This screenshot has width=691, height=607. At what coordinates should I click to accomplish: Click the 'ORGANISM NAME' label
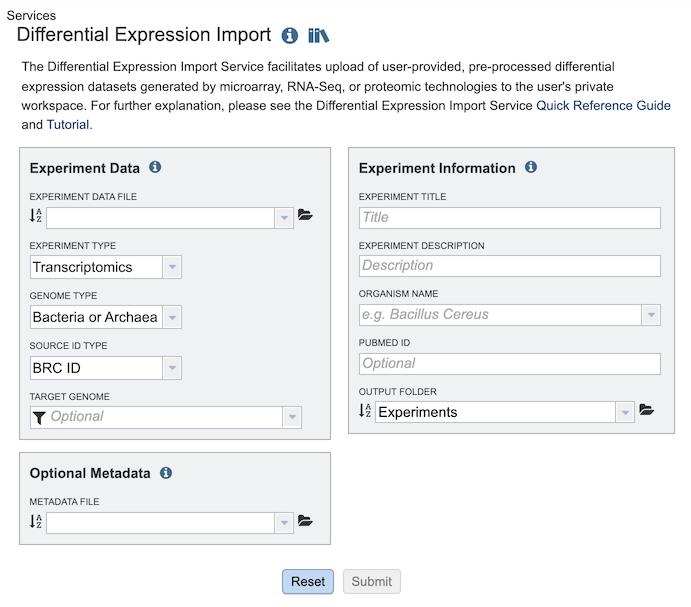[x=398, y=294]
